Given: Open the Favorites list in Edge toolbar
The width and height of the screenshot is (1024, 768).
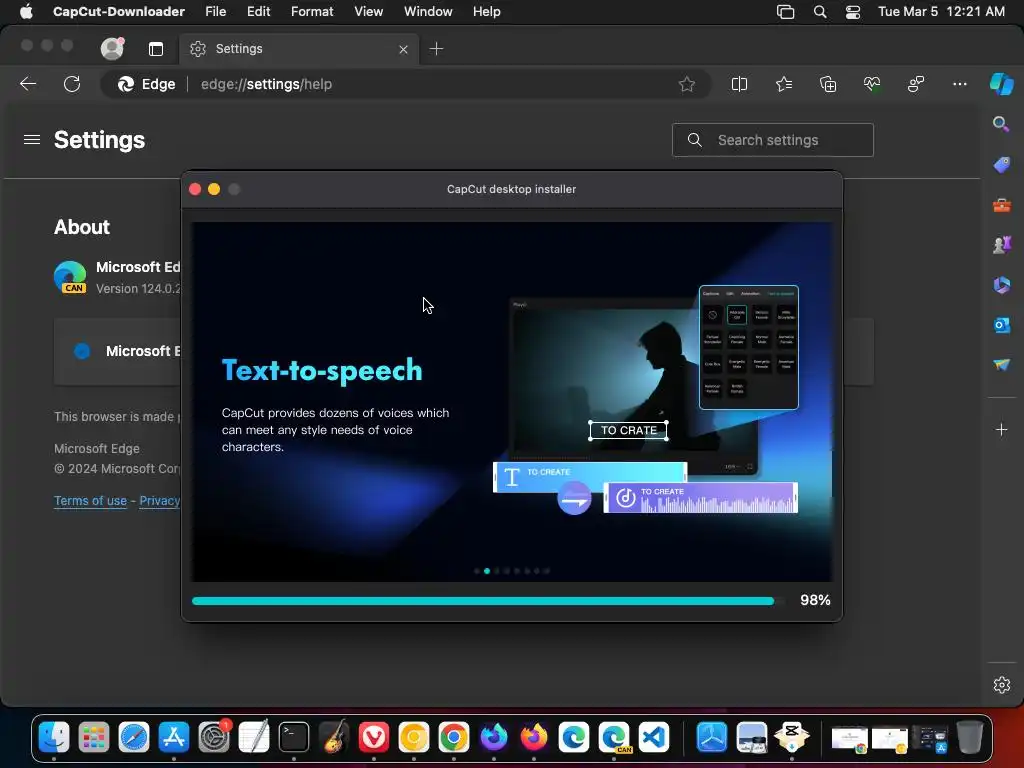Looking at the screenshot, I should tap(784, 84).
